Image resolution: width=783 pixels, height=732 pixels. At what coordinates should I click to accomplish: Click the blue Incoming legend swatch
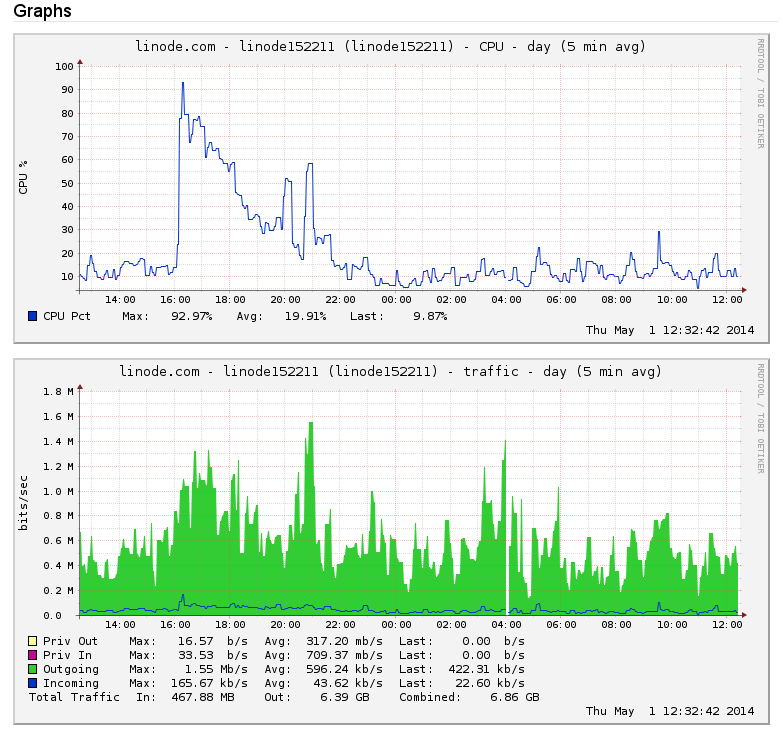coord(32,683)
